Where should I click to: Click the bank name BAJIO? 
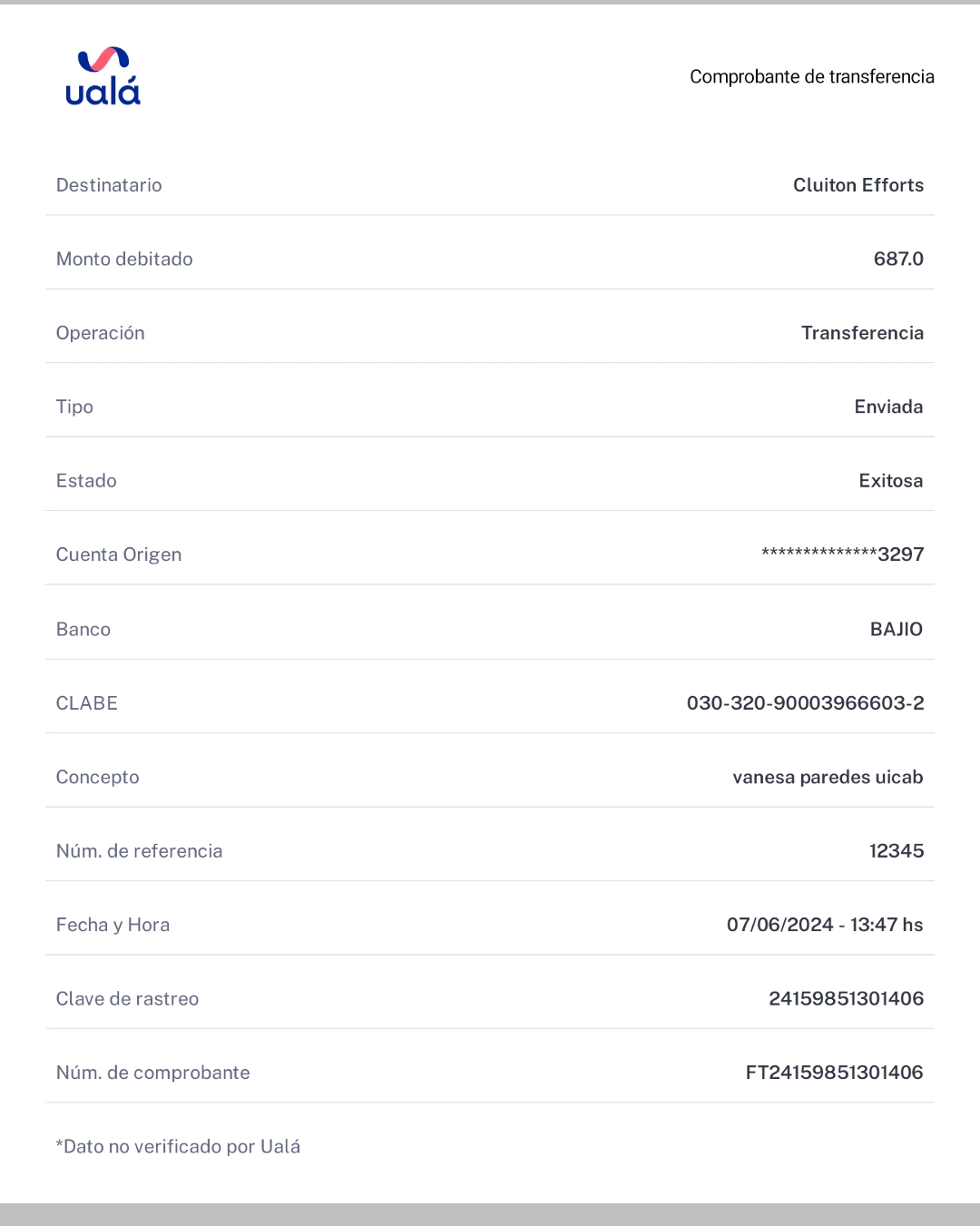tap(897, 629)
